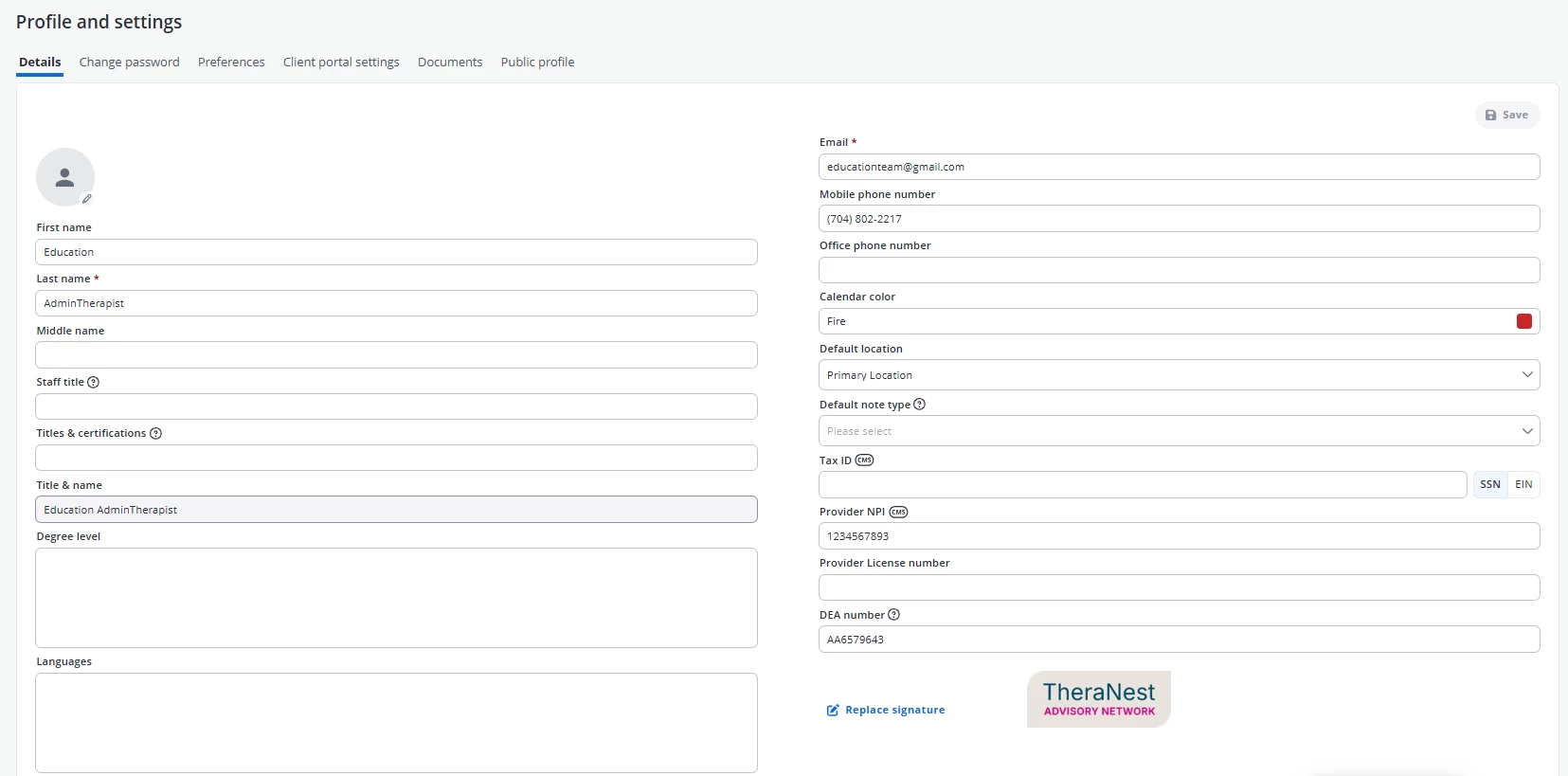Viewport: 1568px width, 776px height.
Task: Click the Replace signature edit icon
Action: 833,710
